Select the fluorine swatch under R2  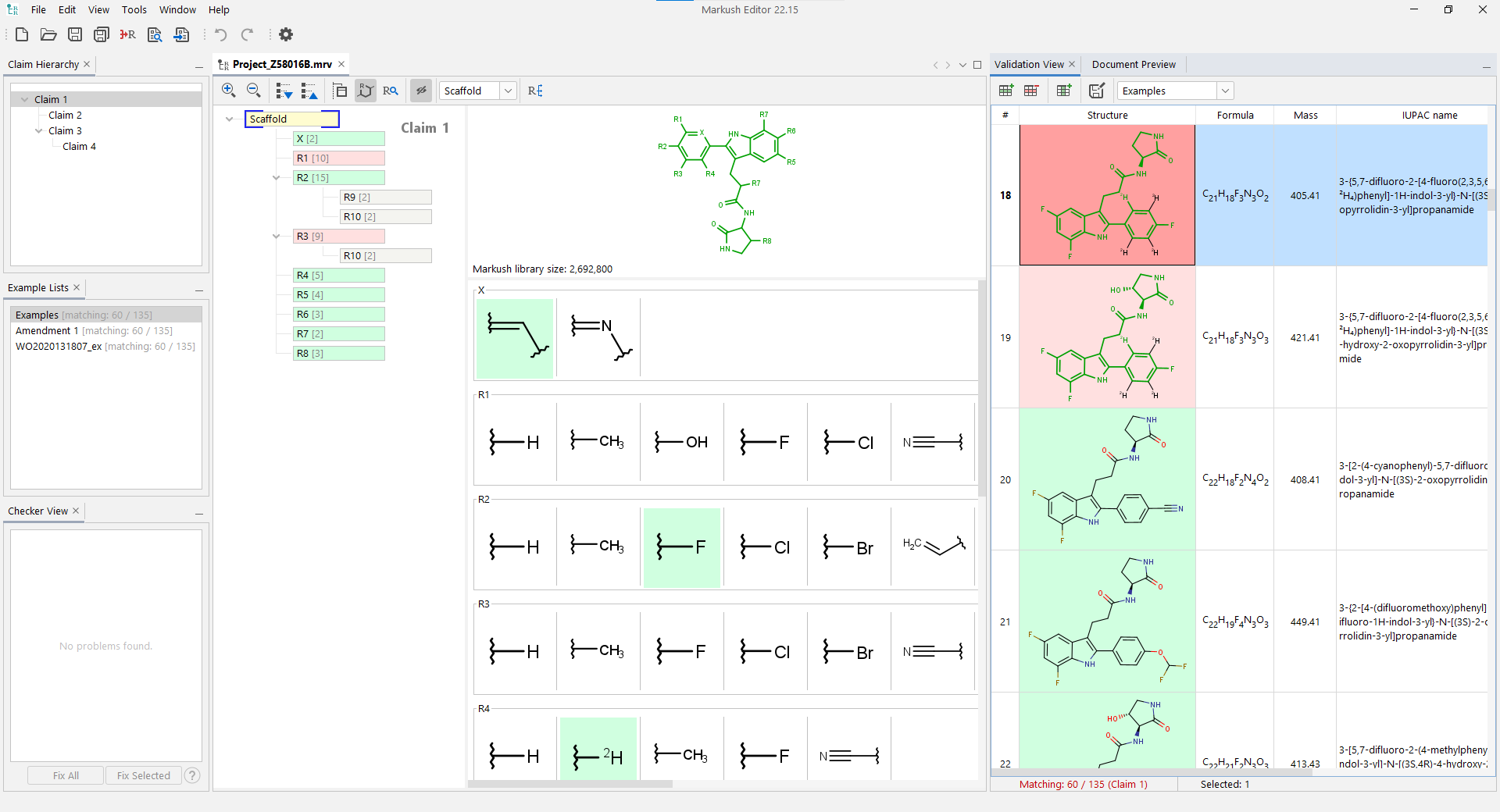click(x=681, y=547)
